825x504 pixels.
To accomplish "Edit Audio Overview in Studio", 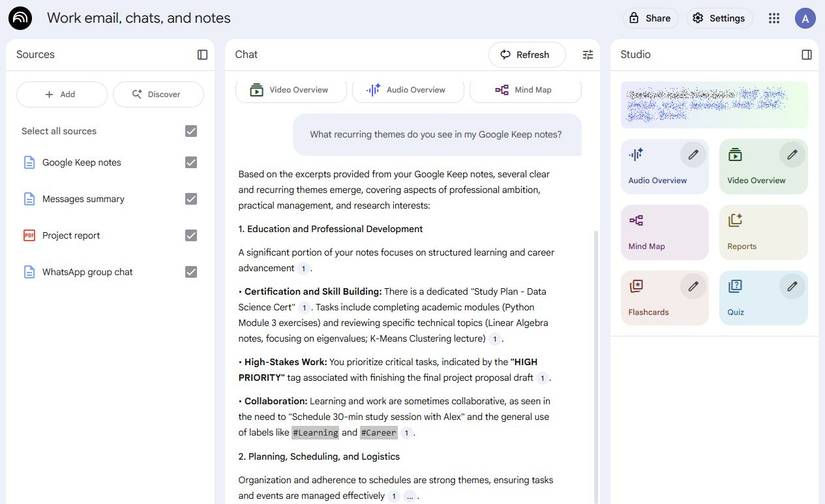I will [692, 155].
